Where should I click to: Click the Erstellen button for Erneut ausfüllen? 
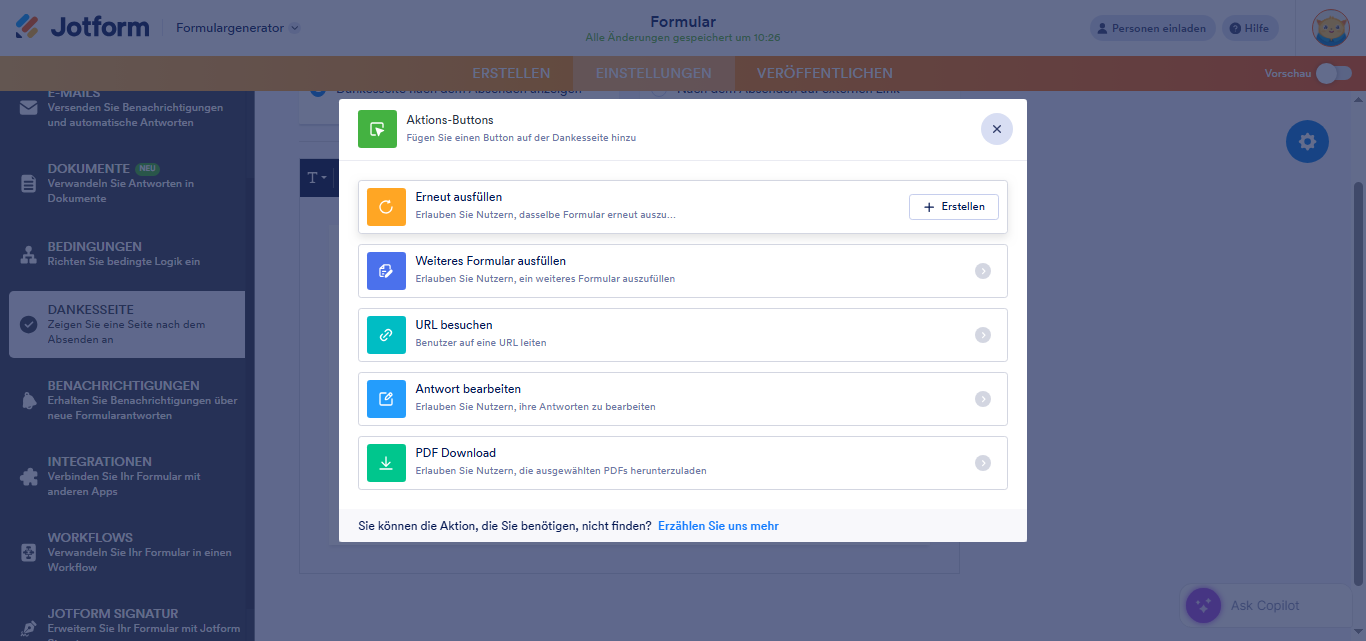tap(953, 207)
